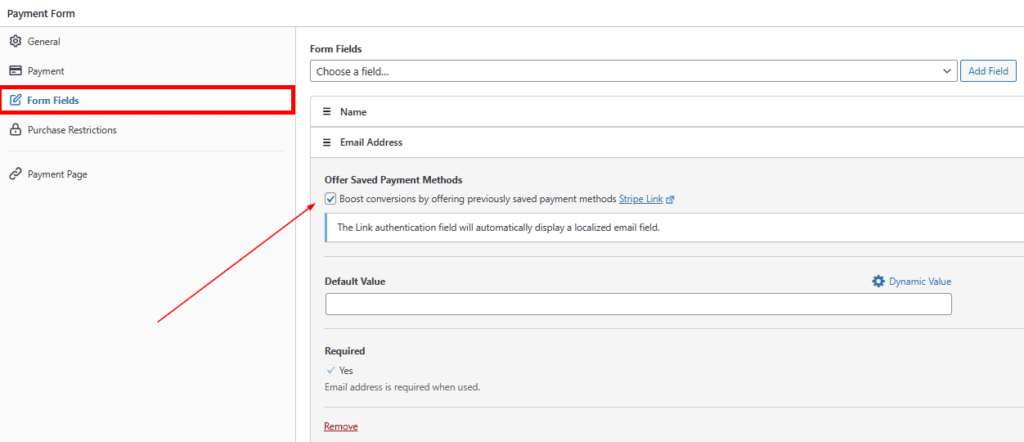Collapse the Email Address field row

pyautogui.click(x=660, y=142)
